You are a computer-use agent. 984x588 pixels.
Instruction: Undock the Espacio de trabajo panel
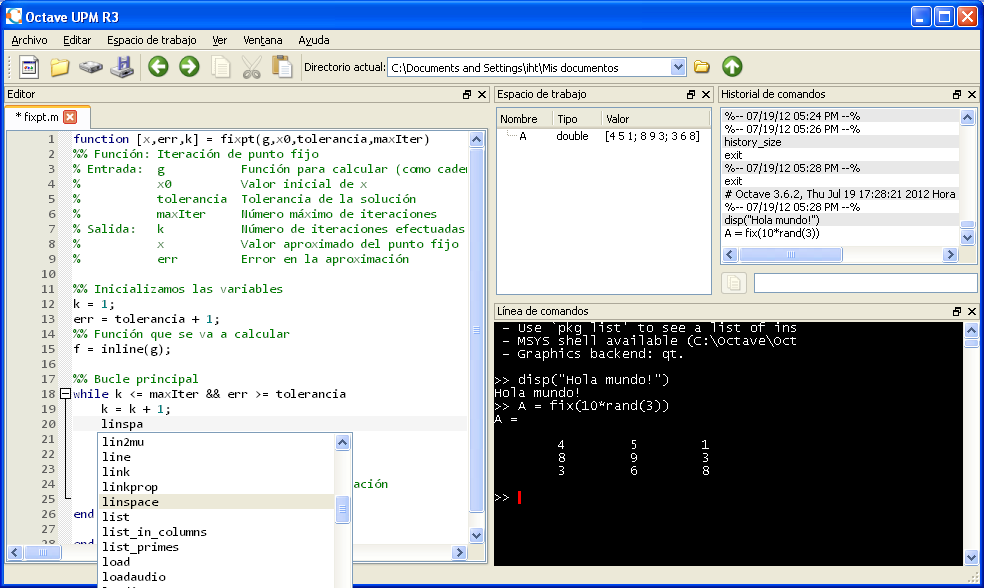(691, 94)
